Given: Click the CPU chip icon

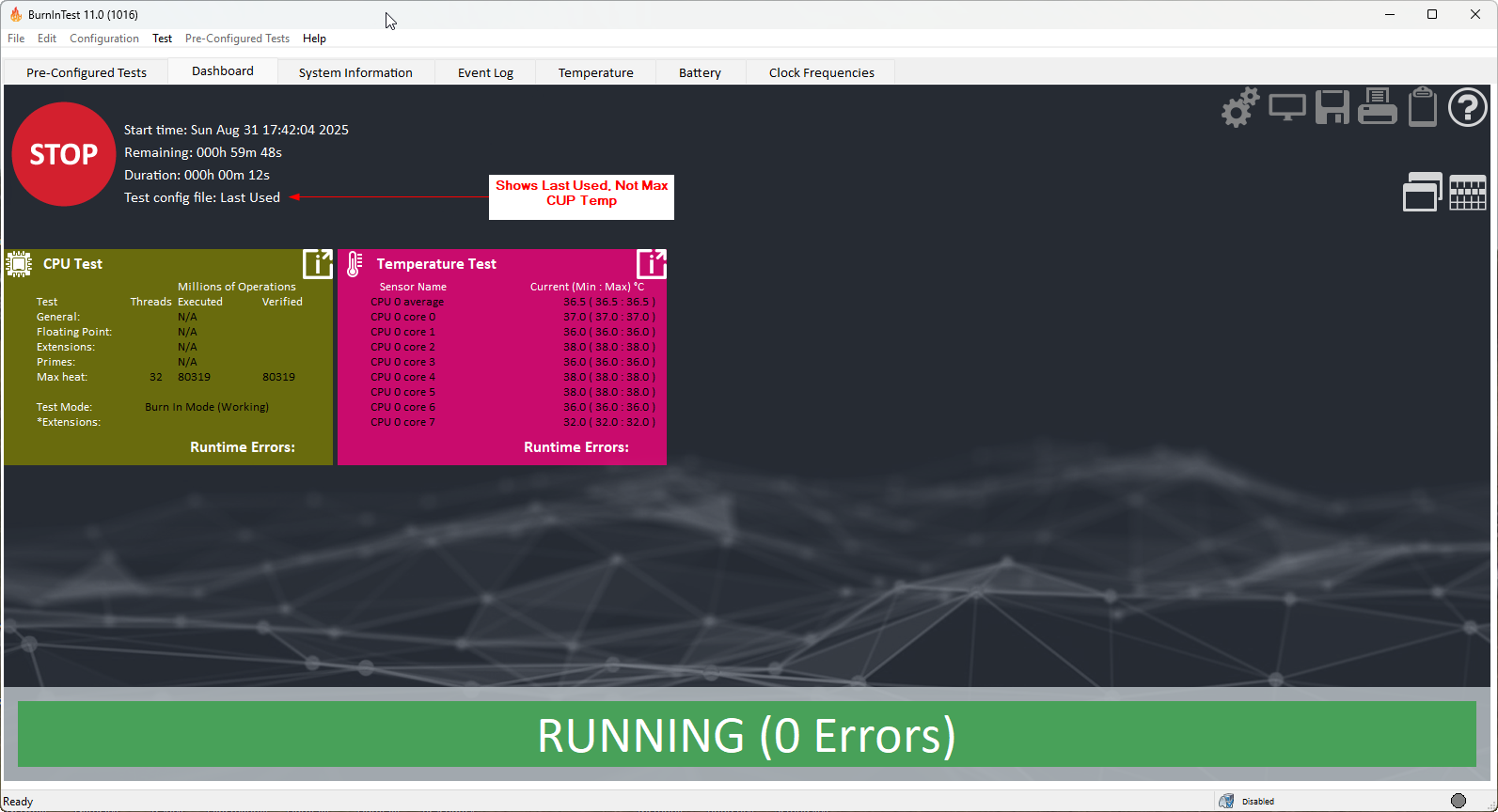Looking at the screenshot, I should 19,264.
